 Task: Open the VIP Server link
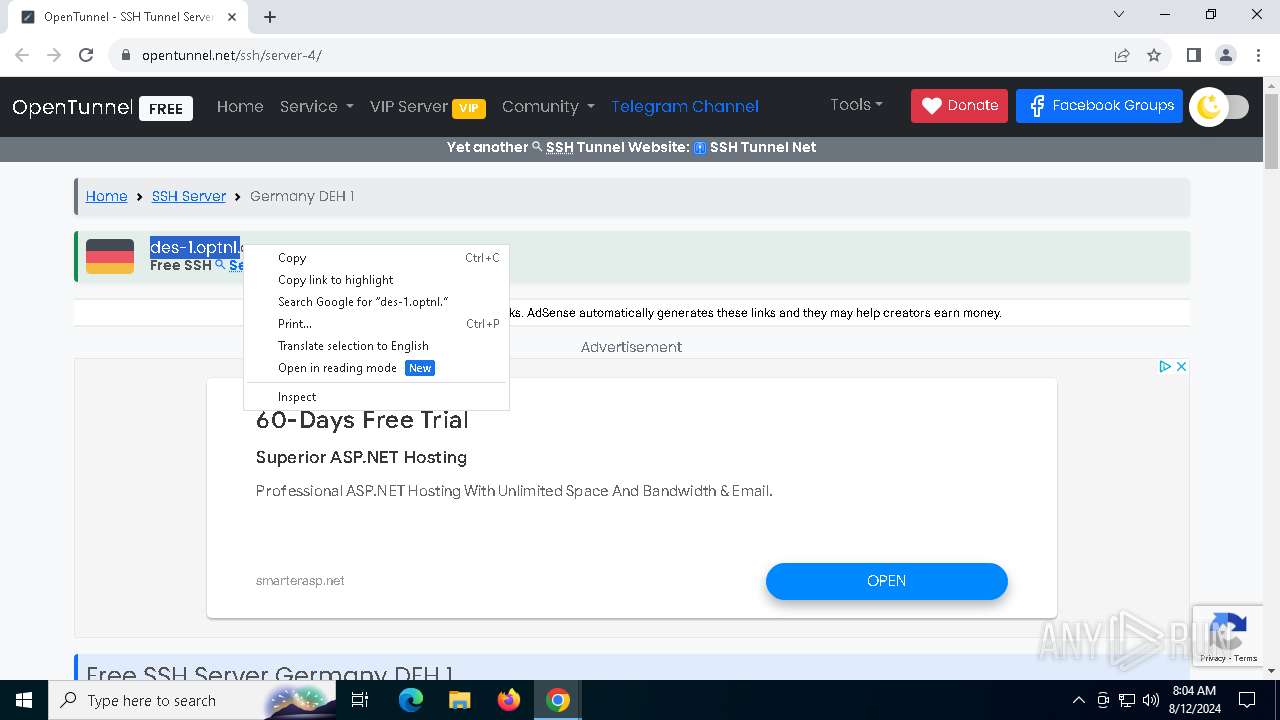click(x=427, y=106)
